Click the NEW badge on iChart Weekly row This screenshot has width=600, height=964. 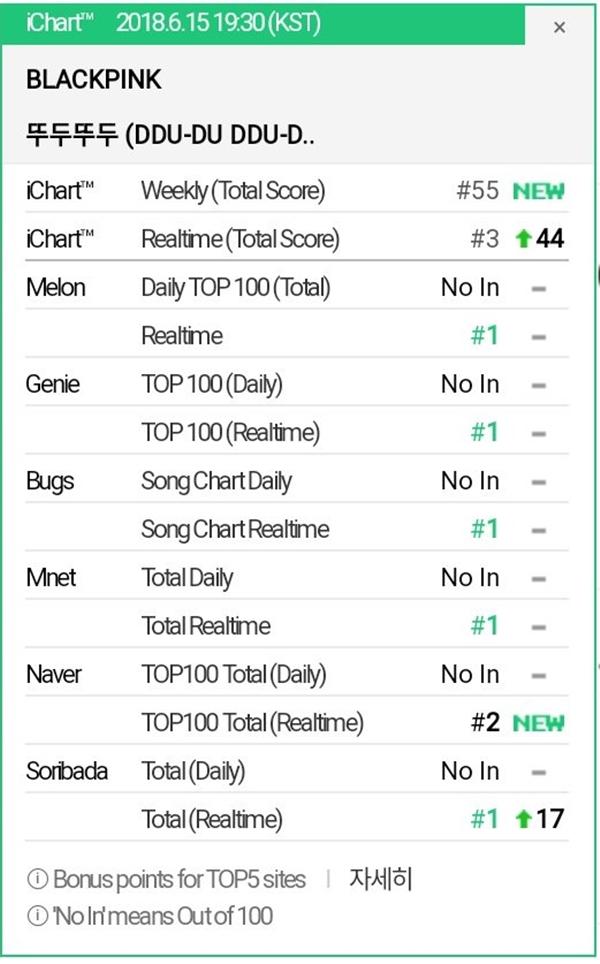click(x=538, y=191)
